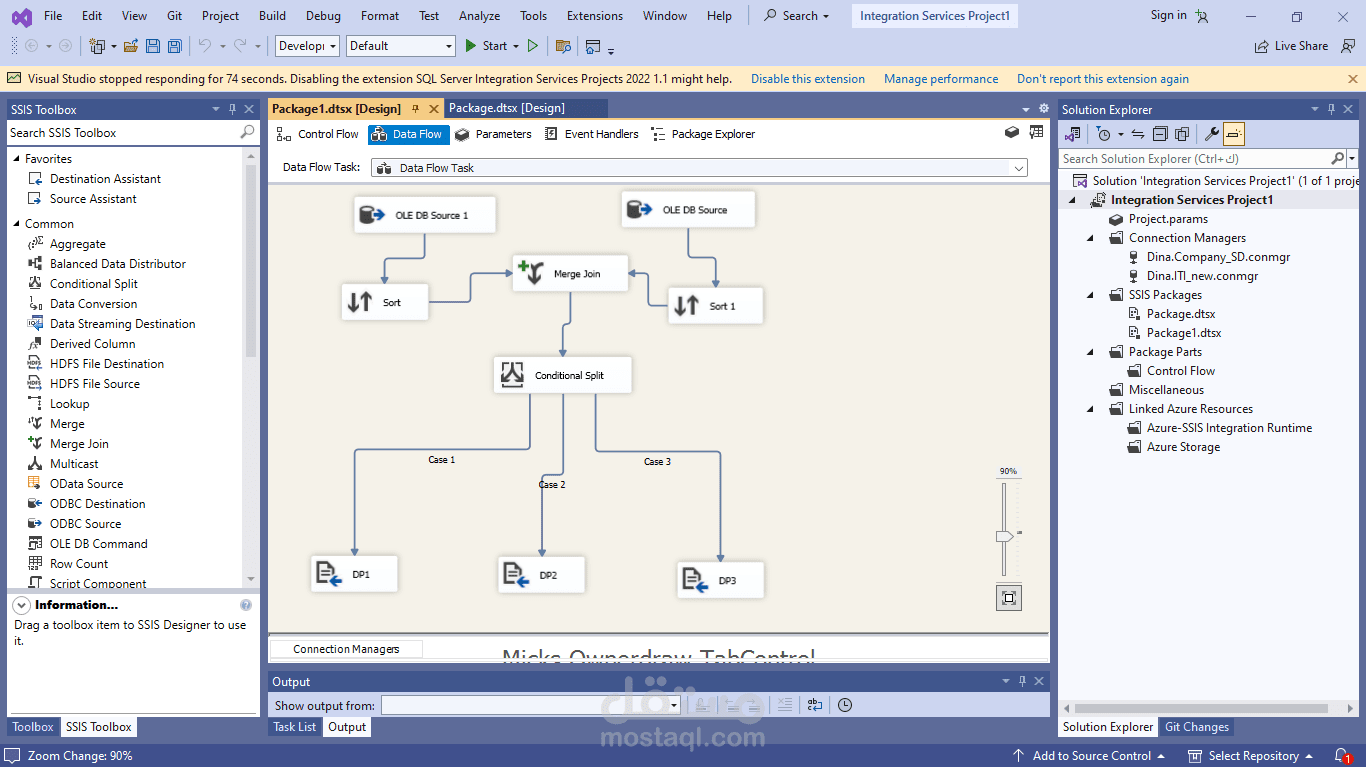Screen dimensions: 1366x767
Task: Open Properties wrench icon
Action: click(1211, 134)
